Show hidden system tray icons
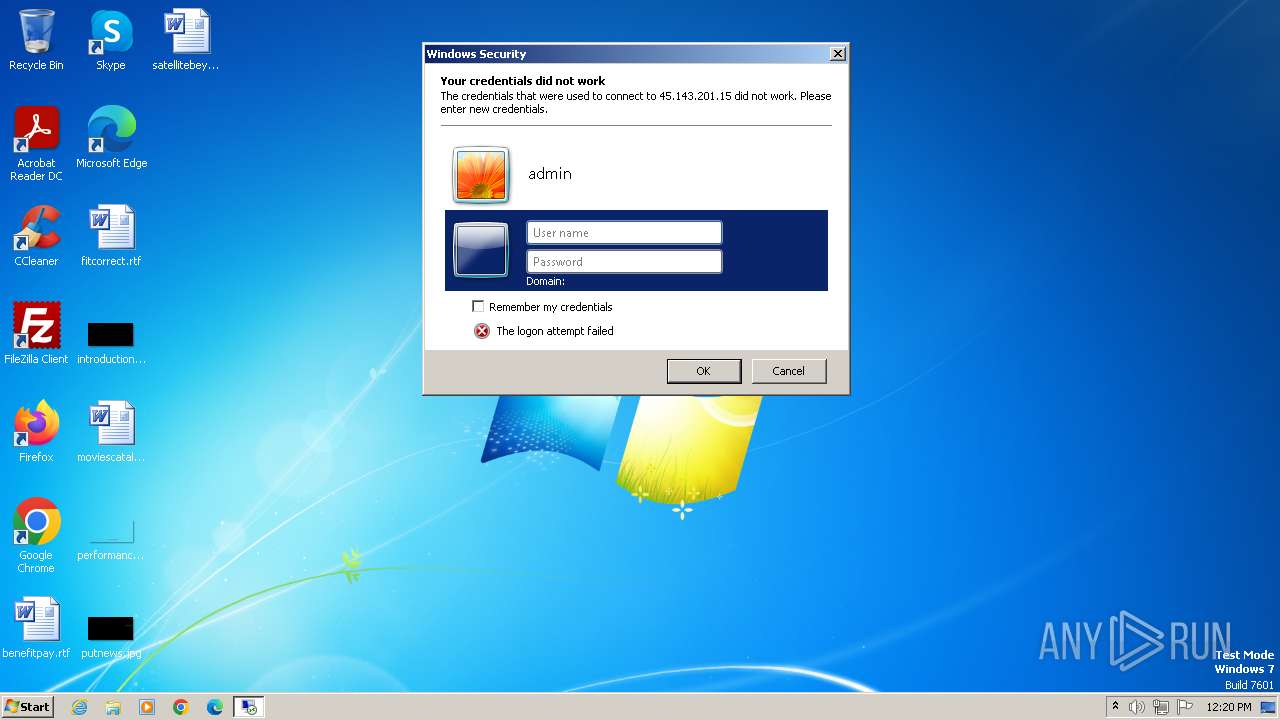The width and height of the screenshot is (1280, 720). click(x=1115, y=706)
